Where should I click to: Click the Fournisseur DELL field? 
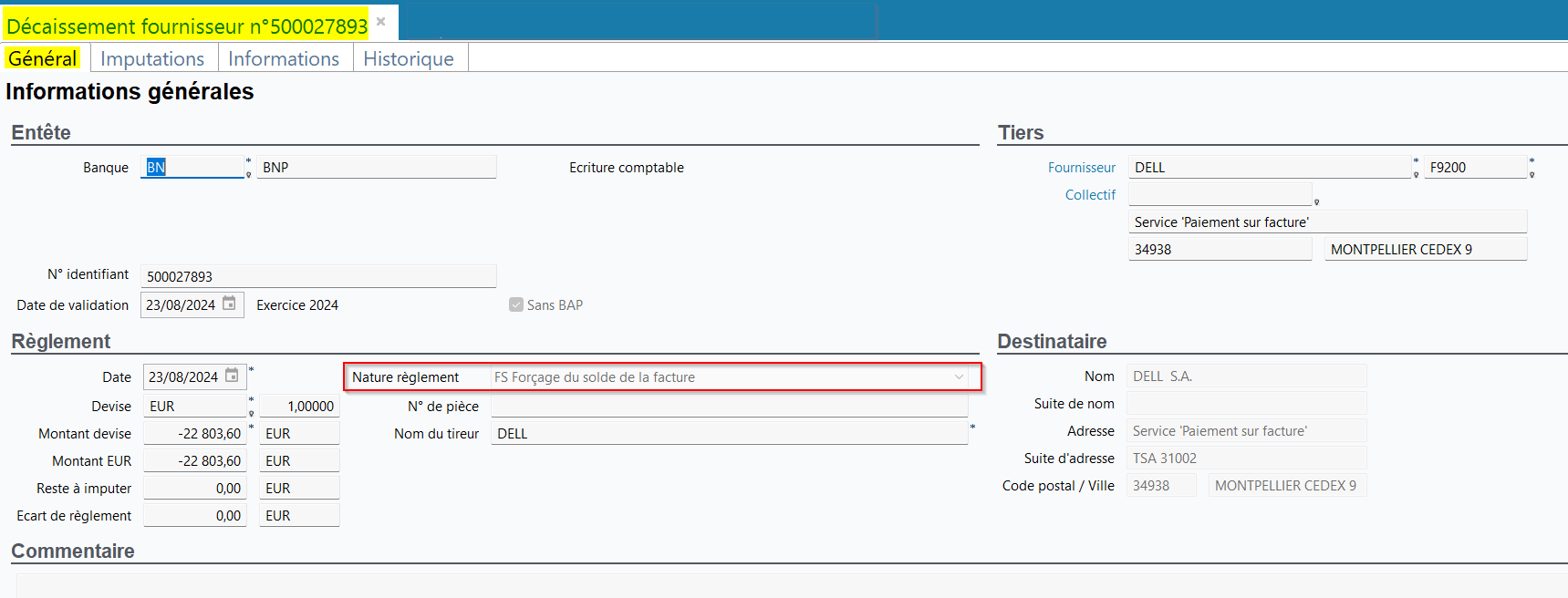(x=1270, y=167)
